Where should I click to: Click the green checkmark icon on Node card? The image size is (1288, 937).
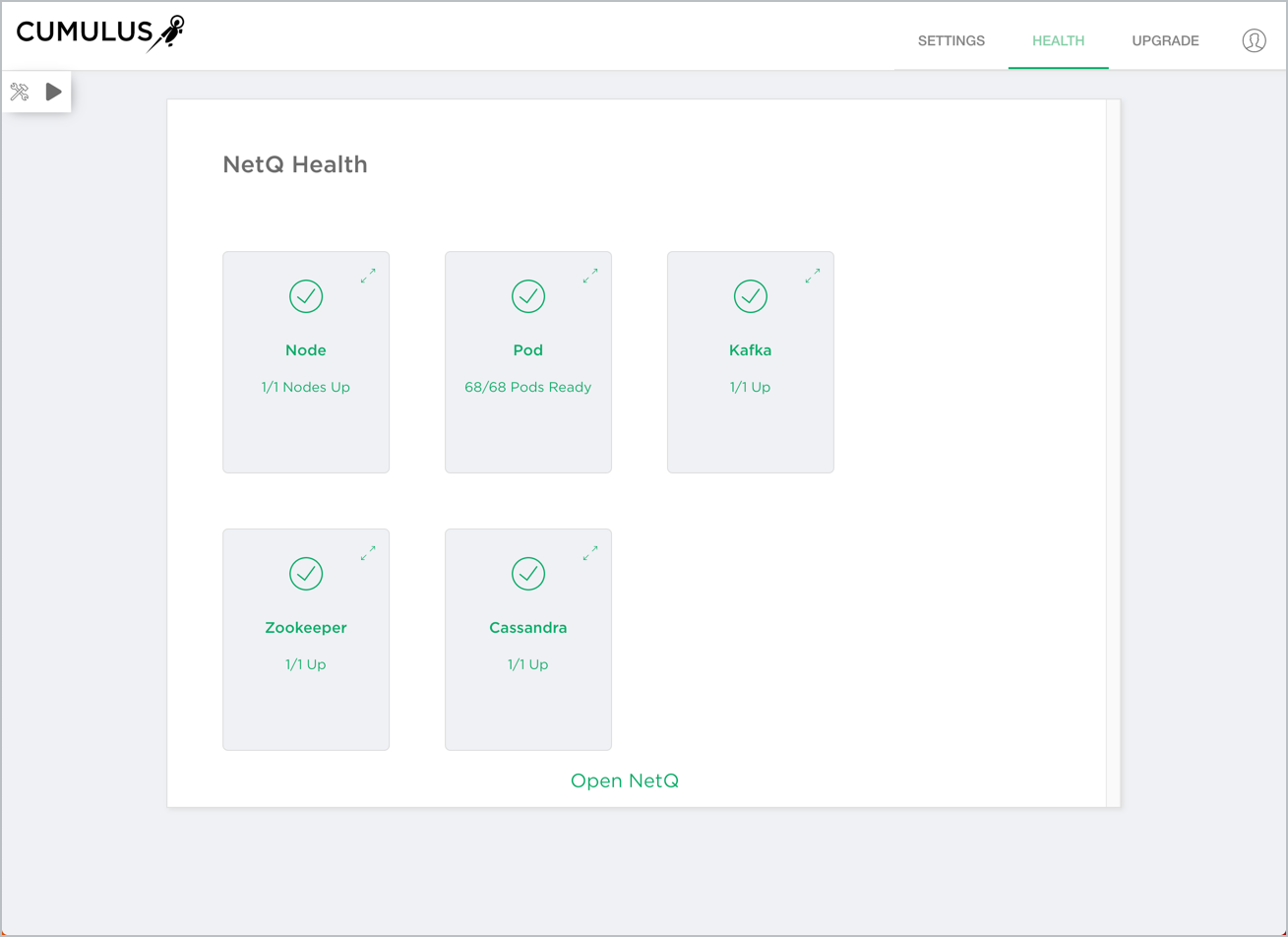(306, 296)
